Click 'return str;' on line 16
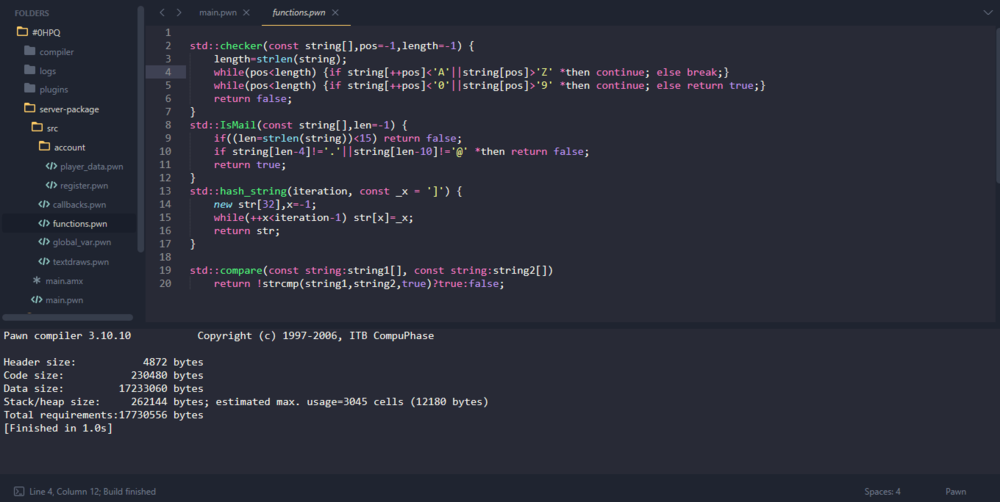The width and height of the screenshot is (1000, 502). point(247,231)
